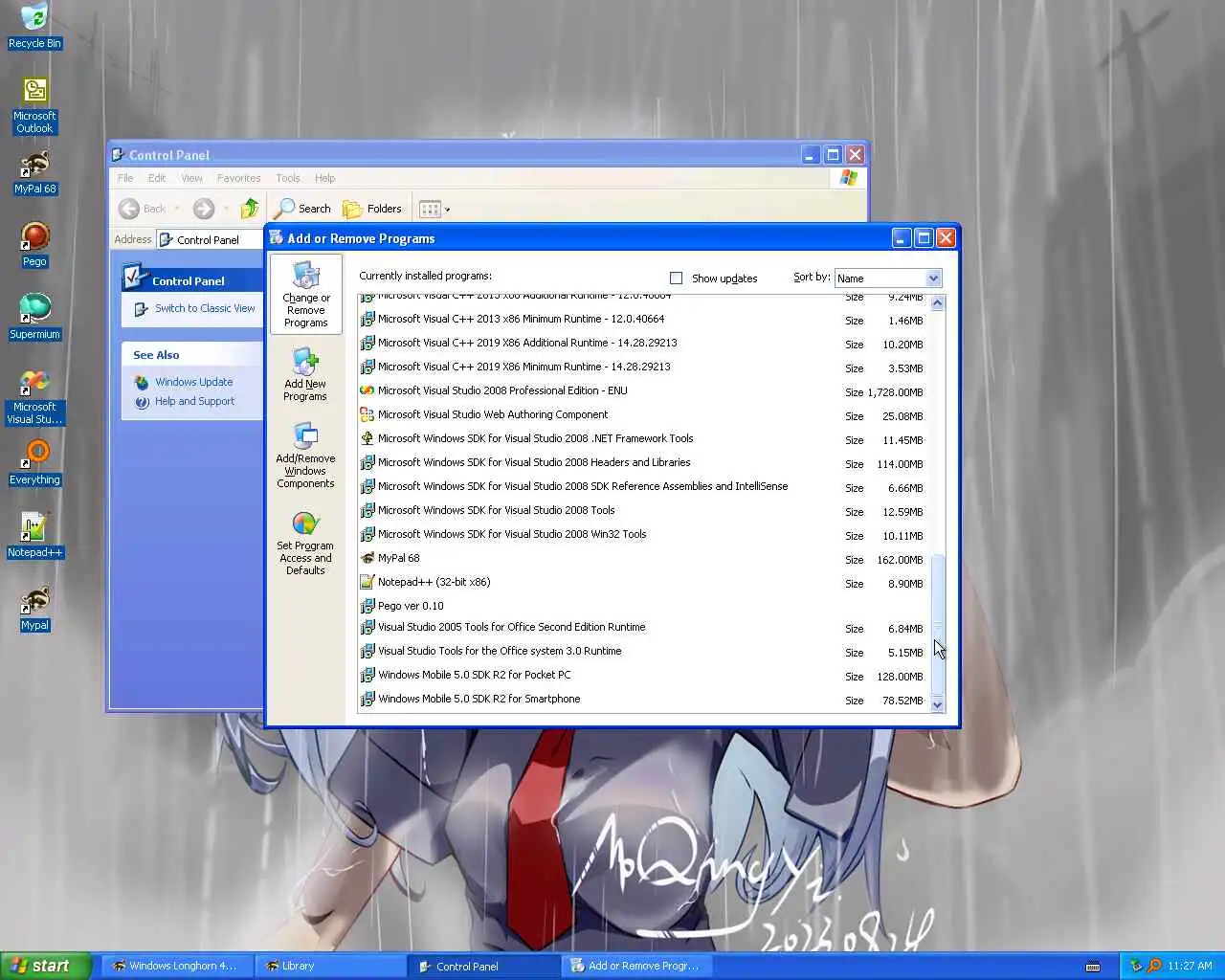Screen dimensions: 1225x980
Task: Click the Everything tray icon
Action: tap(1154, 966)
